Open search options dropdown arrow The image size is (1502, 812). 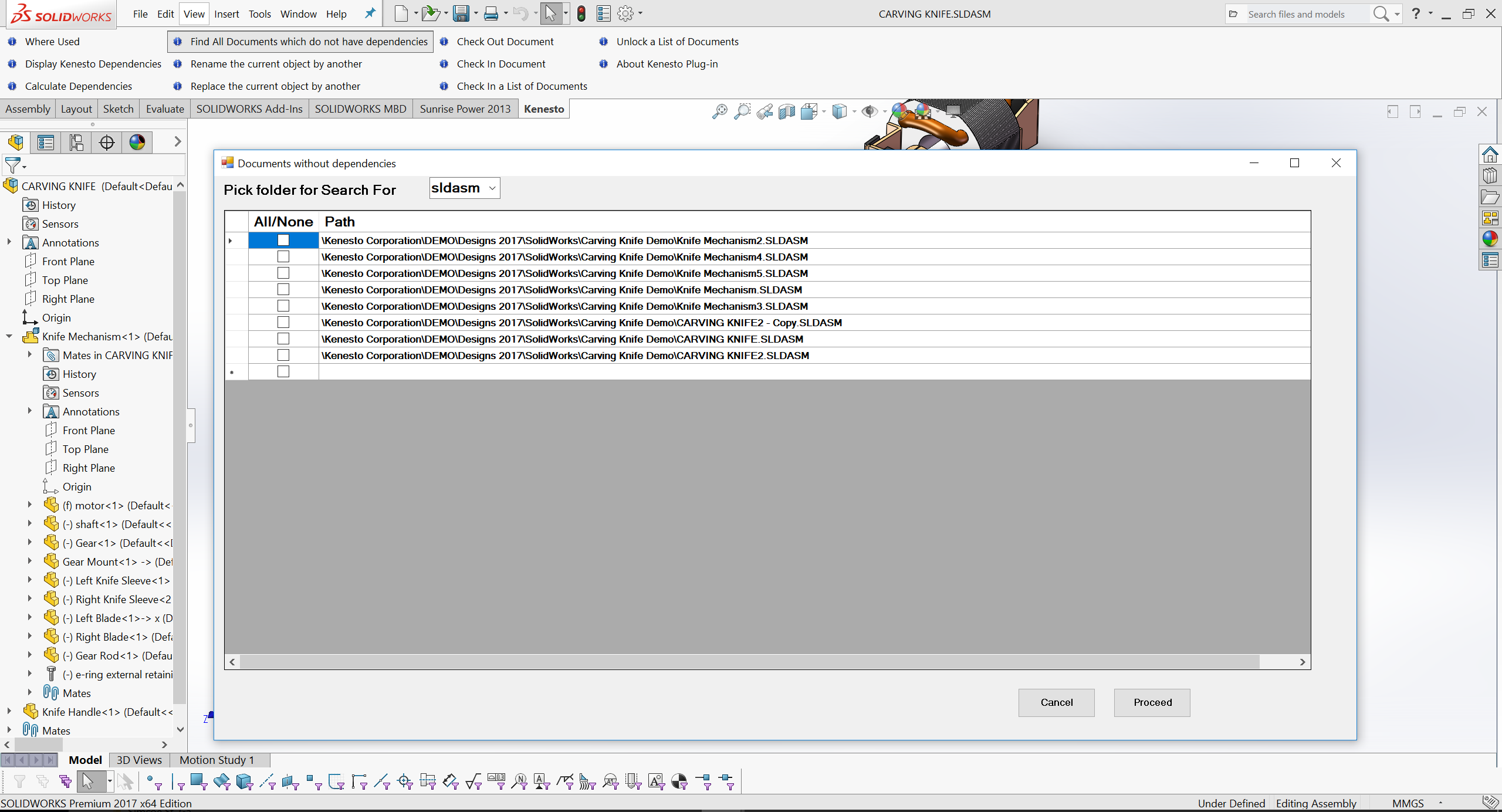[1397, 13]
